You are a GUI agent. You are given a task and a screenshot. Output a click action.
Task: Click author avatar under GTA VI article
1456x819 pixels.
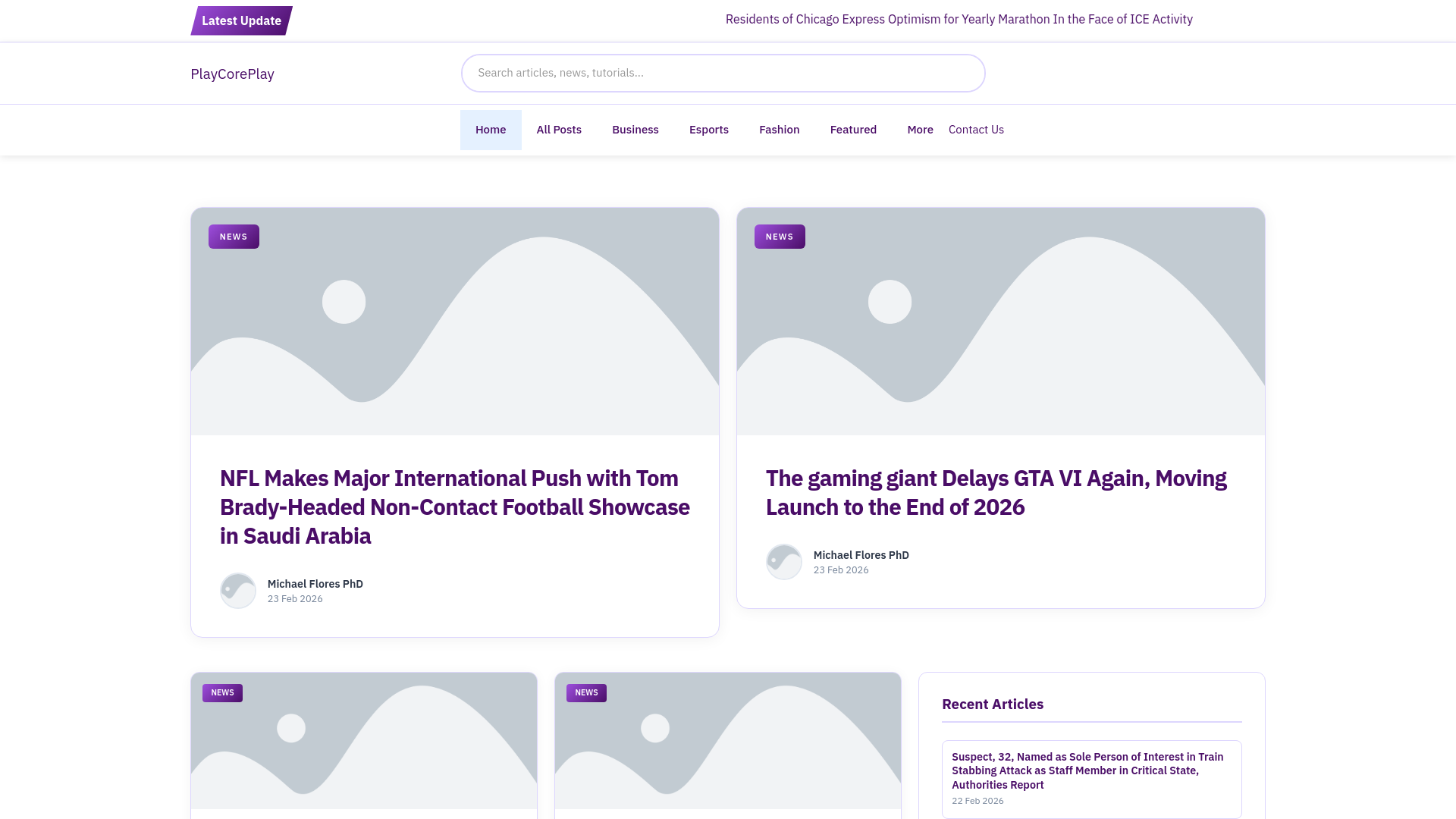point(784,562)
